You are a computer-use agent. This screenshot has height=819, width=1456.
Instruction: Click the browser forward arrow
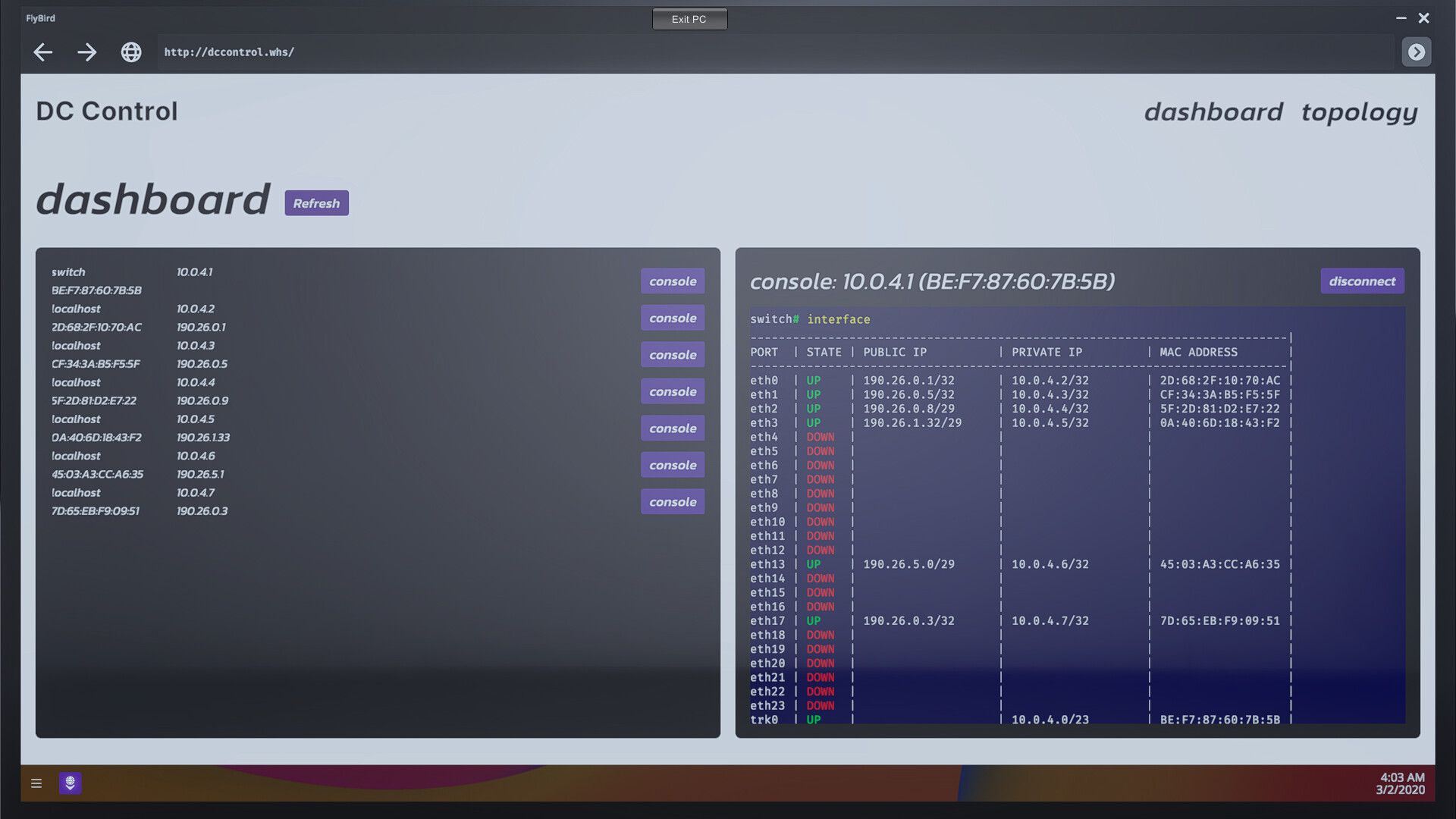pos(86,52)
